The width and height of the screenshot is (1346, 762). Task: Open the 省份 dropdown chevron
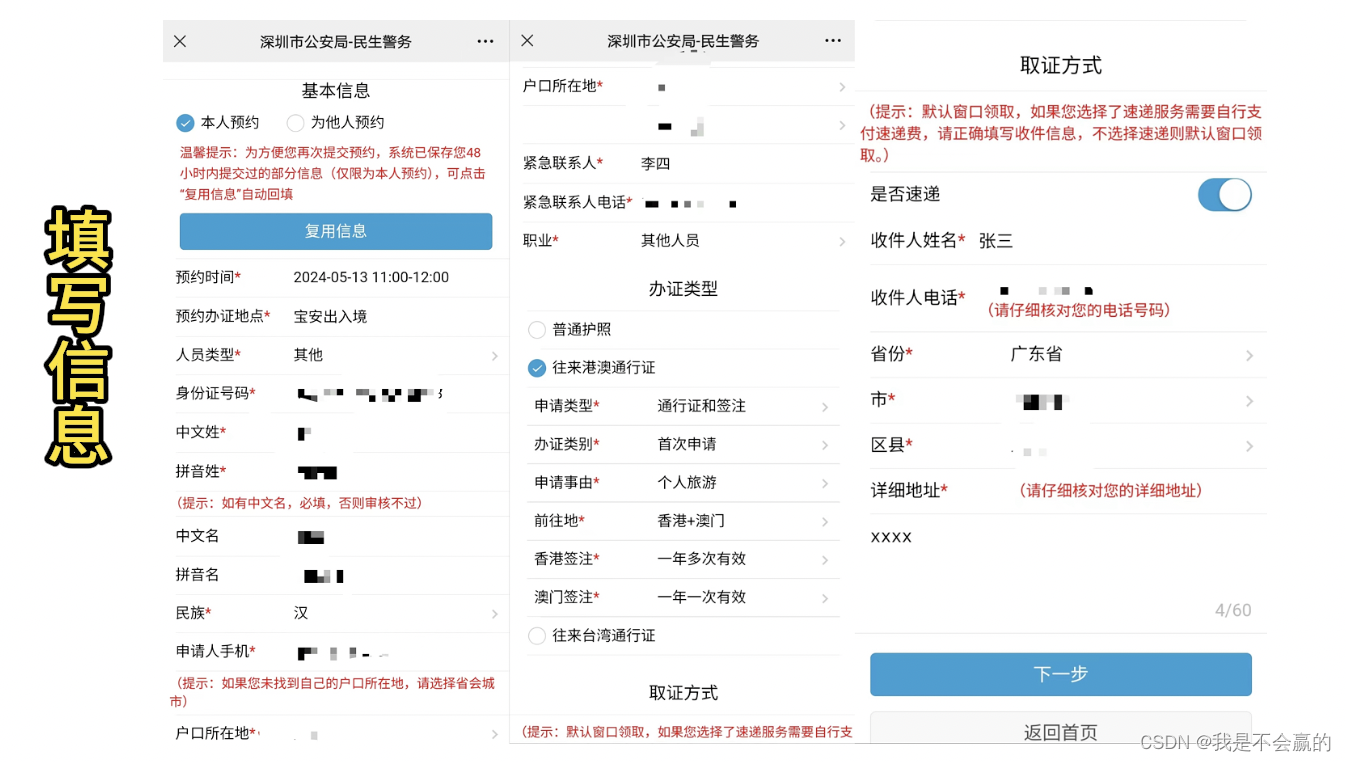pos(1249,355)
